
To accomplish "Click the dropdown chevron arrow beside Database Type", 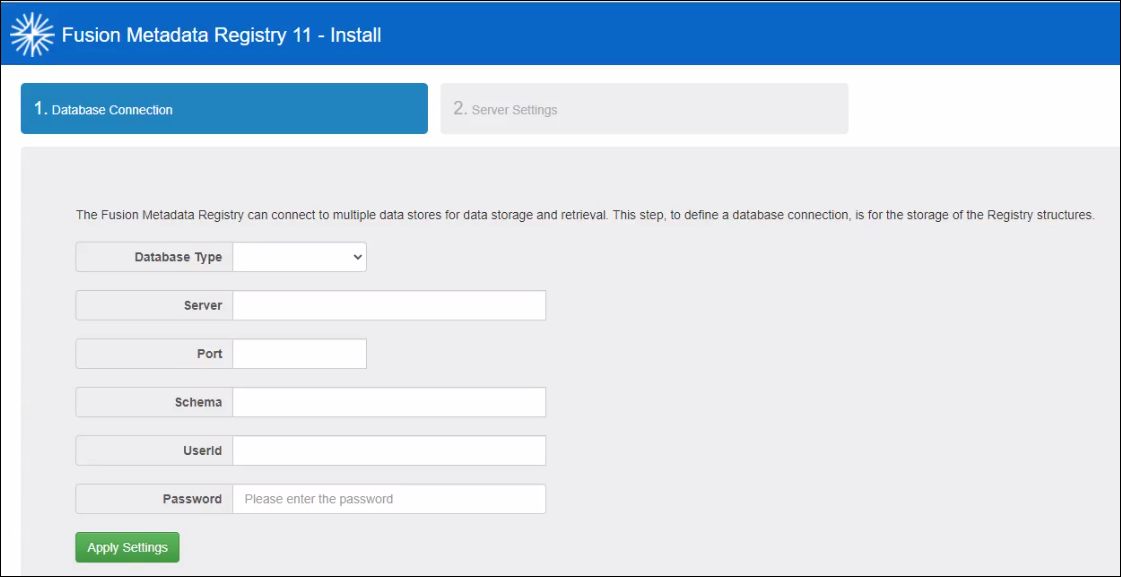I will (358, 258).
